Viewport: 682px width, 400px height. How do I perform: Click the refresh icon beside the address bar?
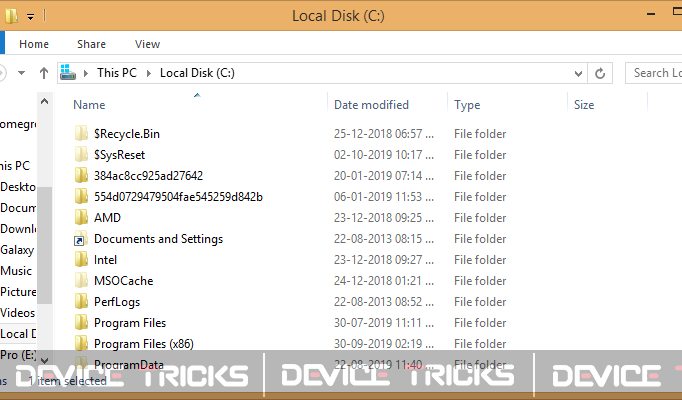click(600, 73)
